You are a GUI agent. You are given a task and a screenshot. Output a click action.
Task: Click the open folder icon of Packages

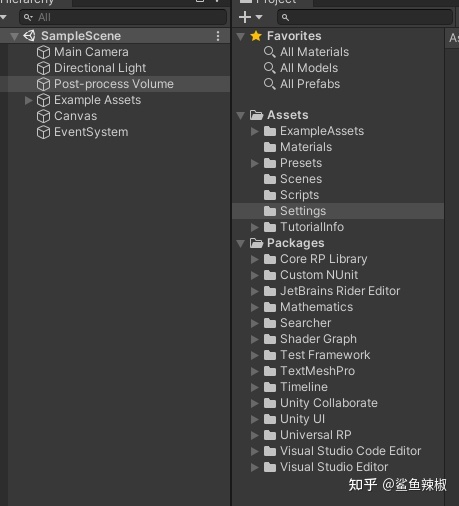[x=256, y=243]
